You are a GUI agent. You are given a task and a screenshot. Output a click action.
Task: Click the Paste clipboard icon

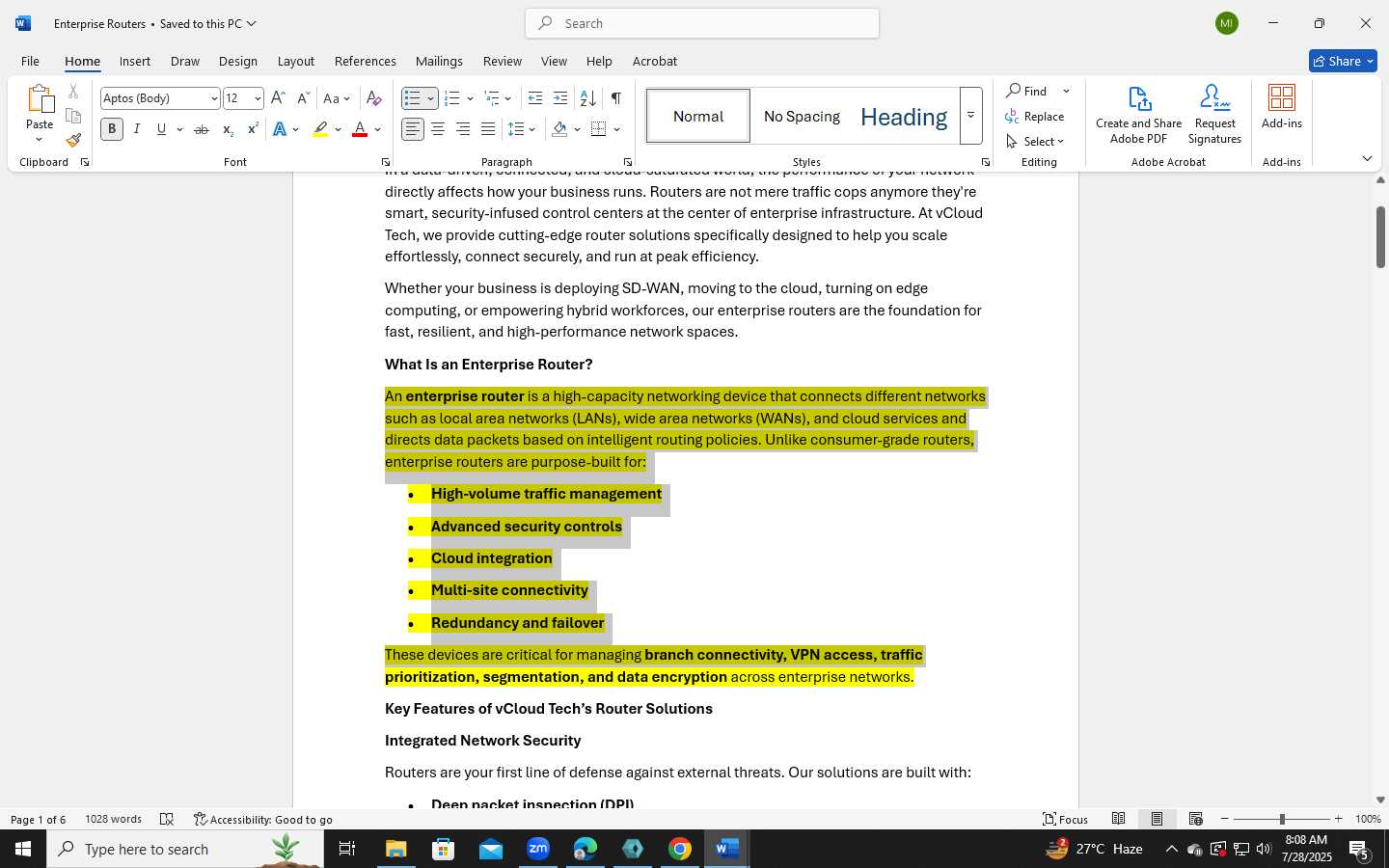click(x=40, y=100)
